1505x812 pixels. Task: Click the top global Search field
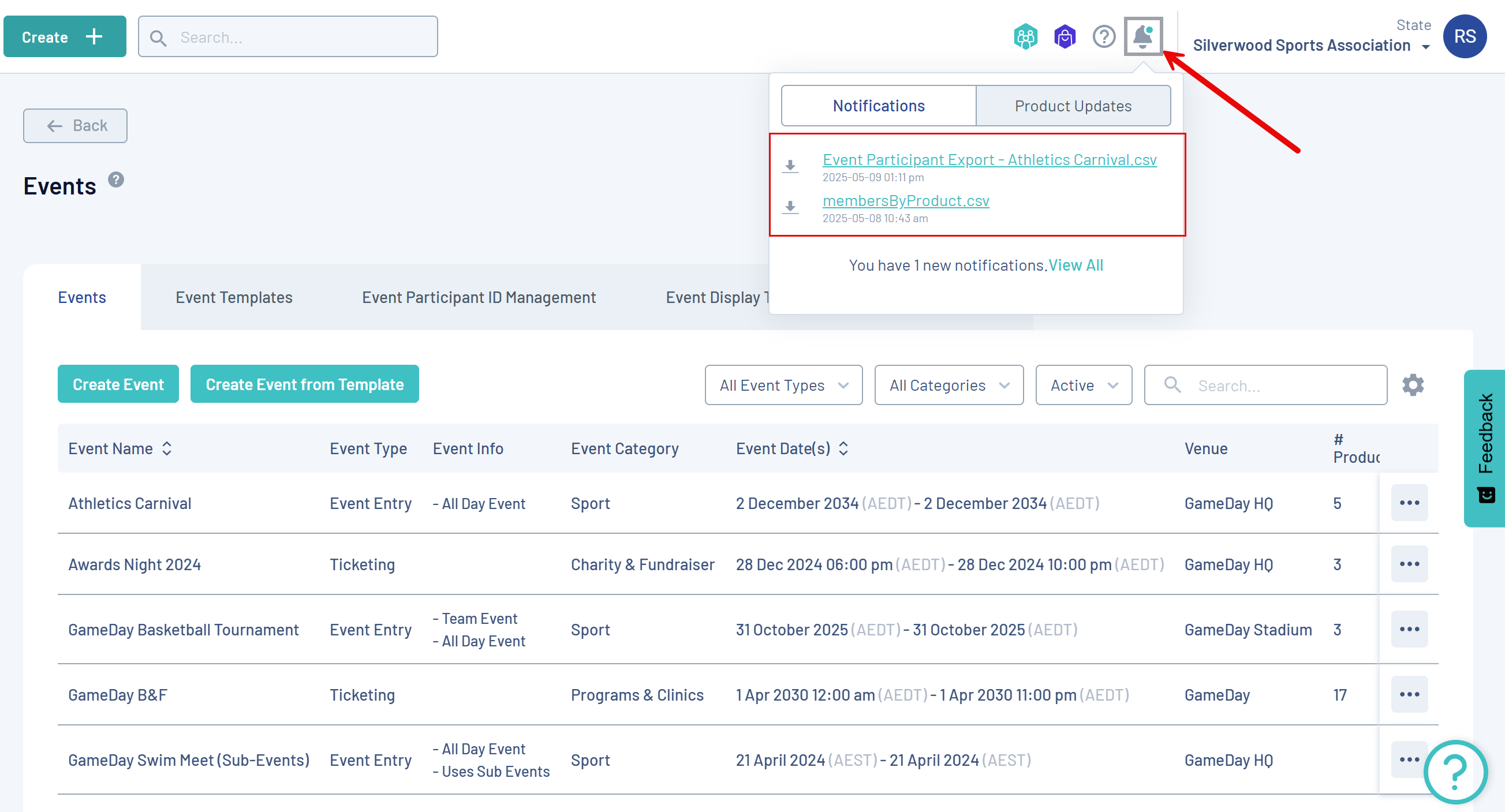(x=287, y=37)
